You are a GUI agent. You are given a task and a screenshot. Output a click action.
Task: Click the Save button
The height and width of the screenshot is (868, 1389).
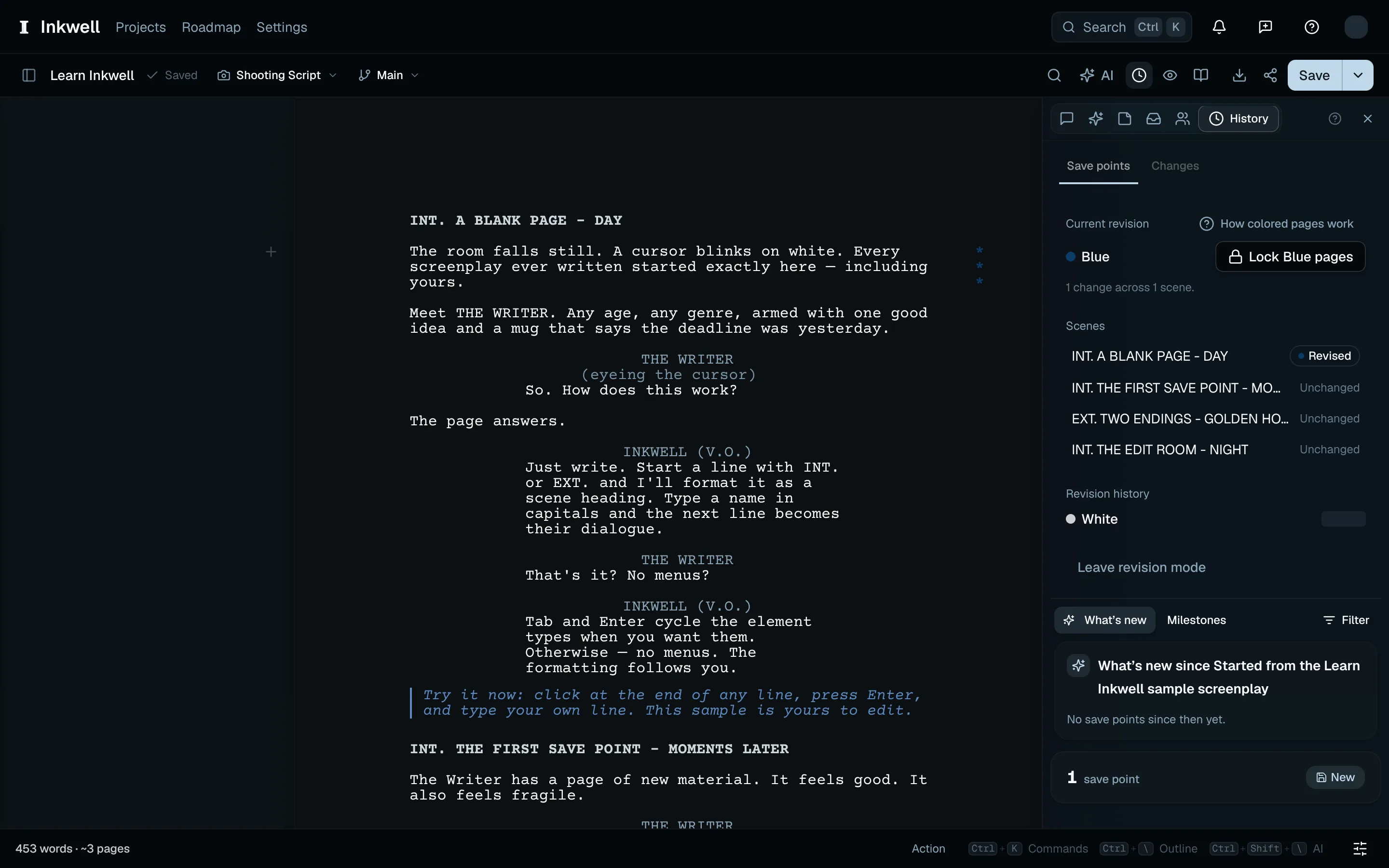[1314, 75]
